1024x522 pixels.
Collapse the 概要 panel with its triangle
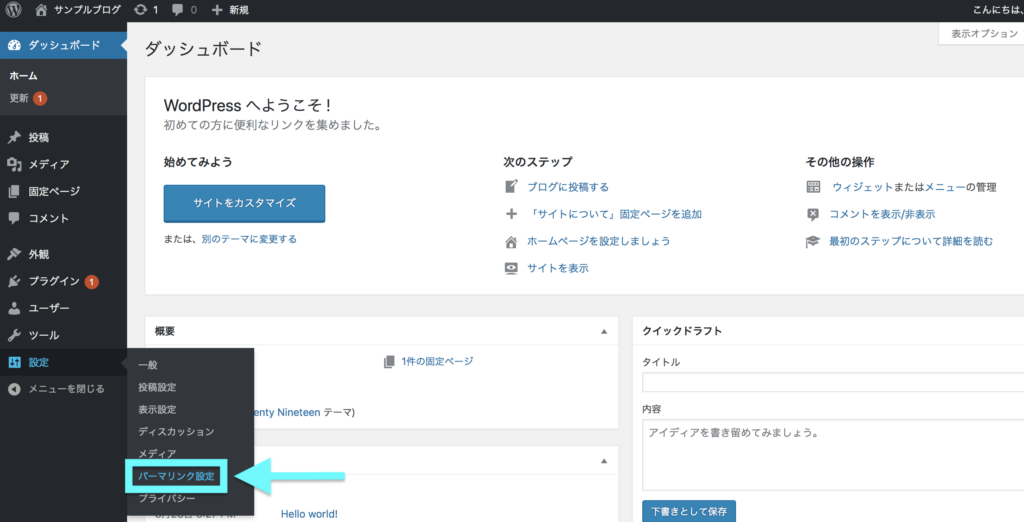(604, 332)
